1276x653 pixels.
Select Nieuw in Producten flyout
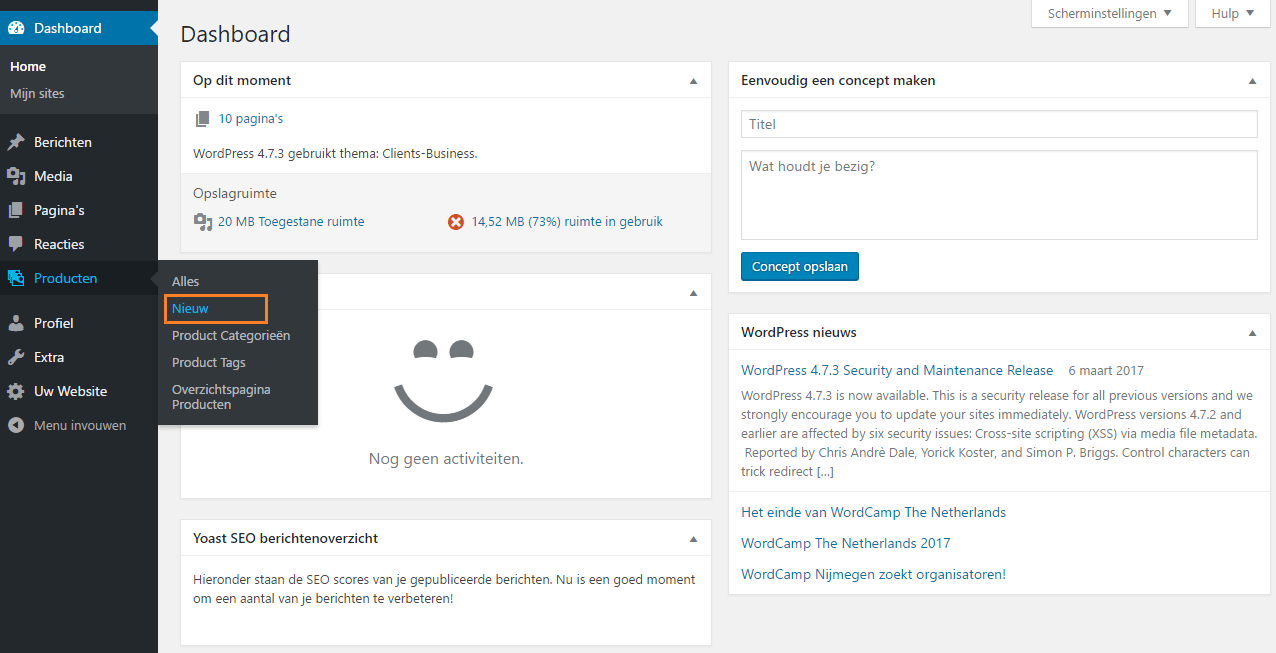190,308
